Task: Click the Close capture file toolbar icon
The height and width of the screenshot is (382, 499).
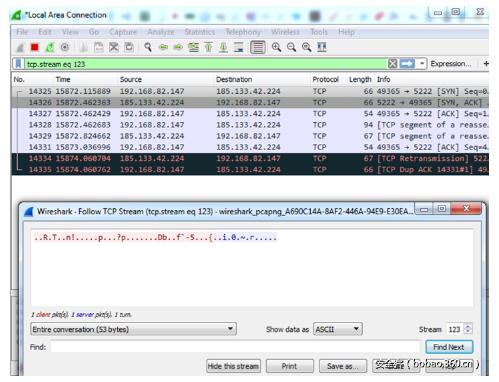Action: tap(114, 47)
